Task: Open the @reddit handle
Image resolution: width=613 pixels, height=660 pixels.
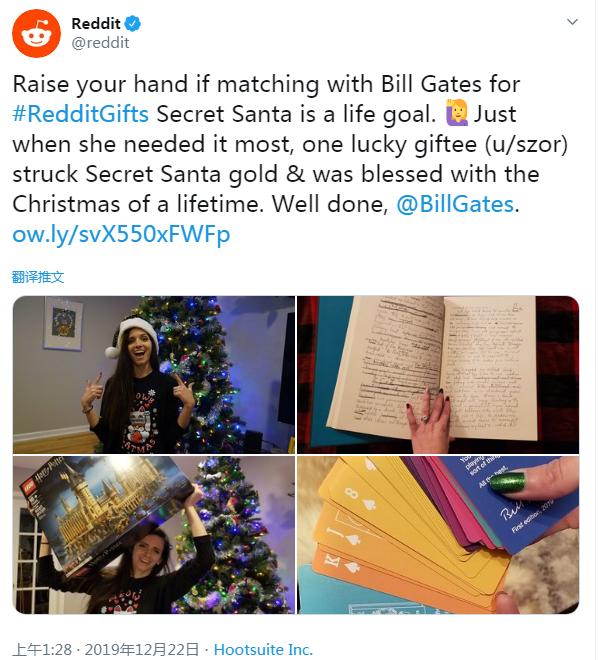Action: 100,43
